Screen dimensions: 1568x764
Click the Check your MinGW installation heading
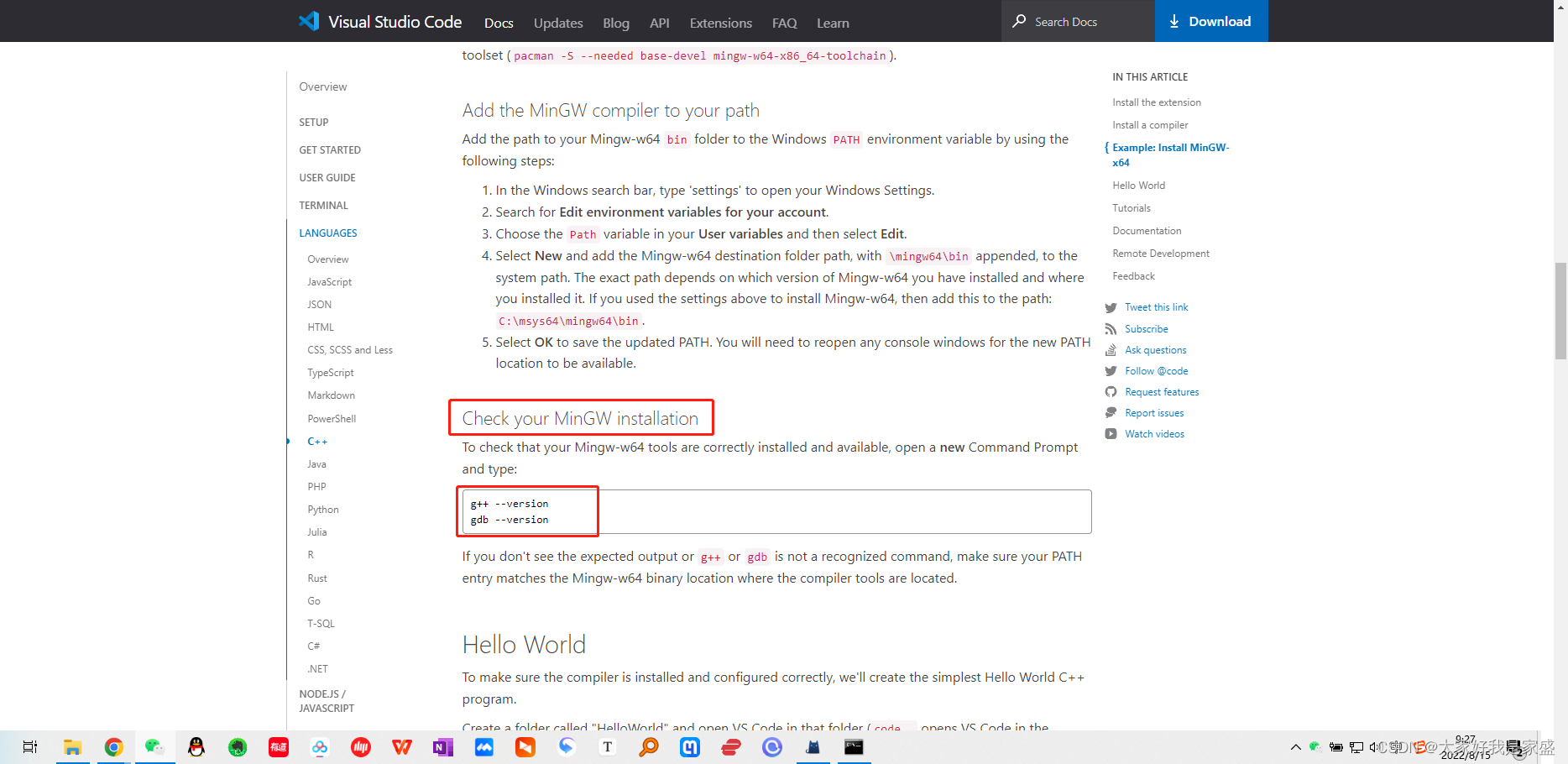[x=580, y=418]
